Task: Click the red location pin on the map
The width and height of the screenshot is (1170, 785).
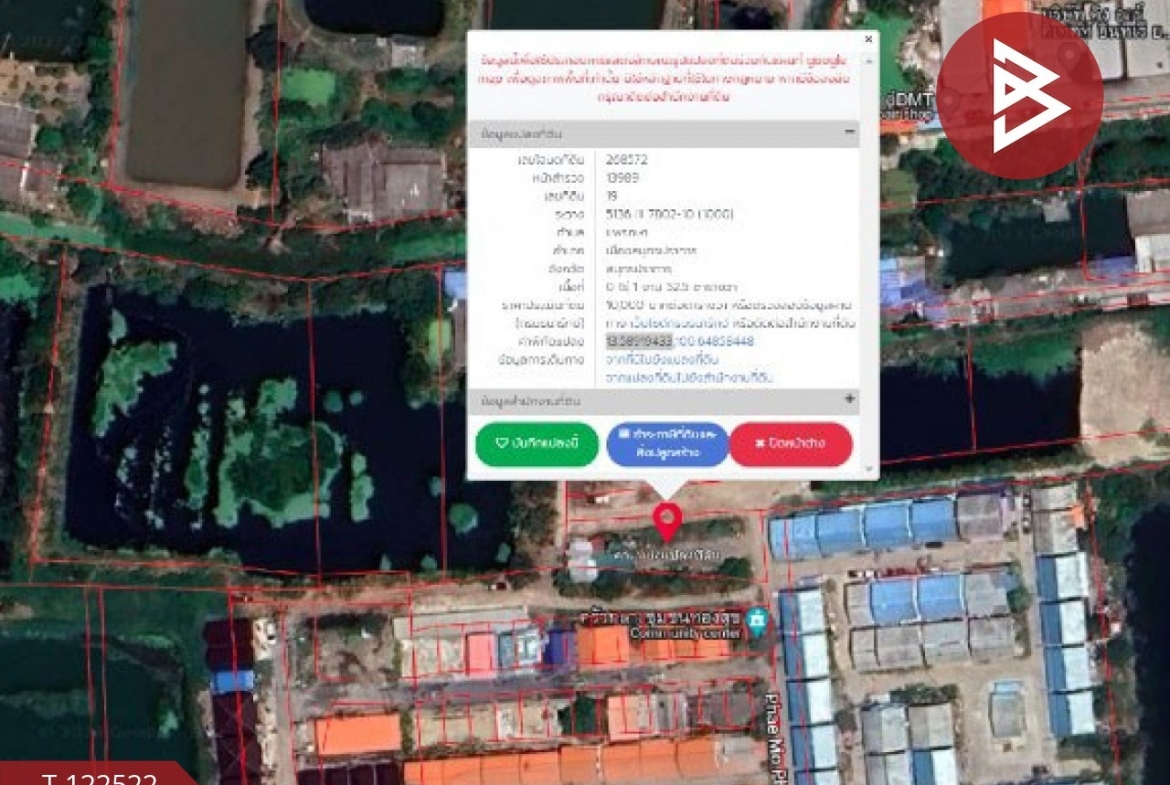Action: pyautogui.click(x=667, y=520)
